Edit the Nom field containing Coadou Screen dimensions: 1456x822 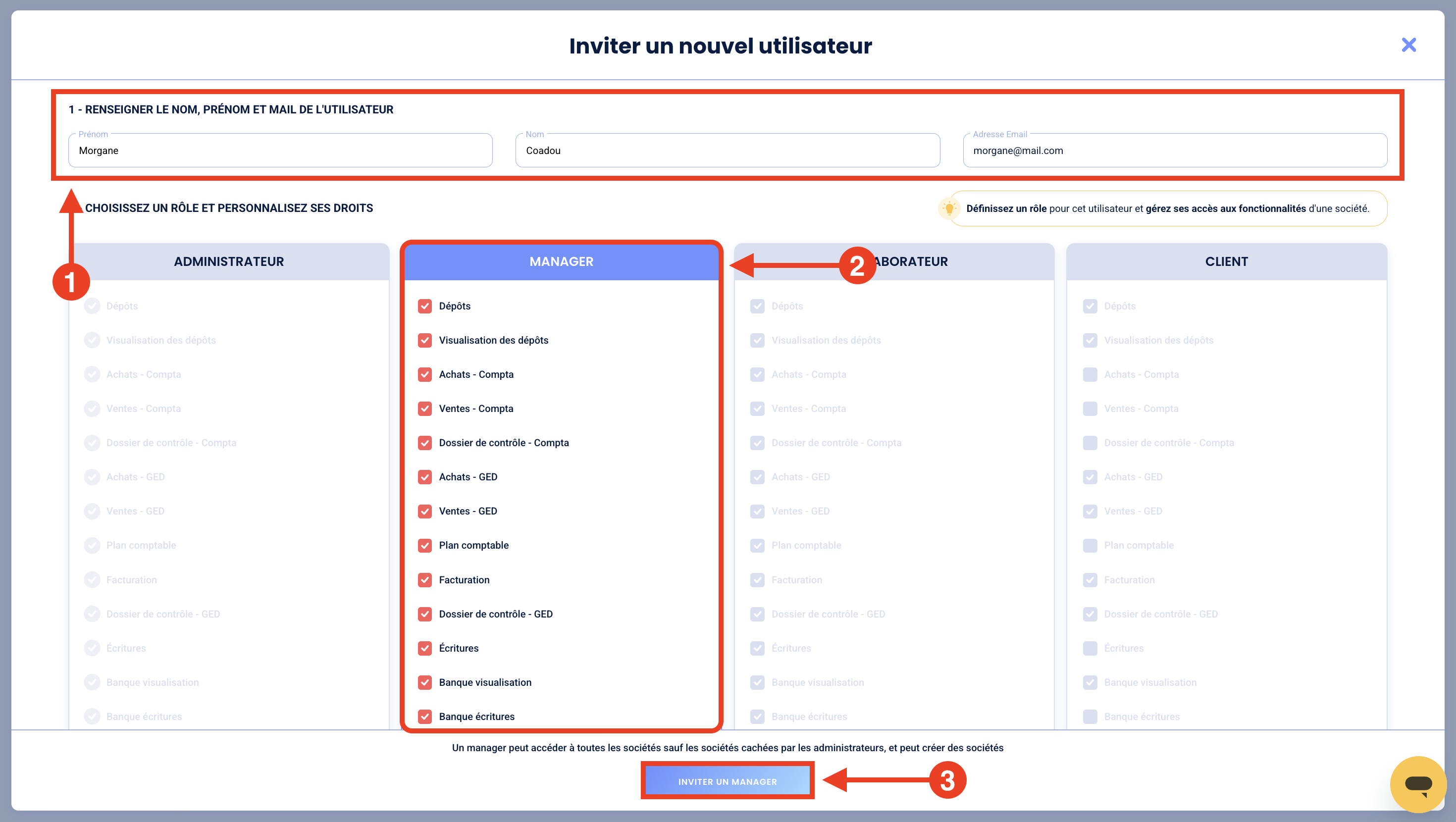tap(728, 151)
